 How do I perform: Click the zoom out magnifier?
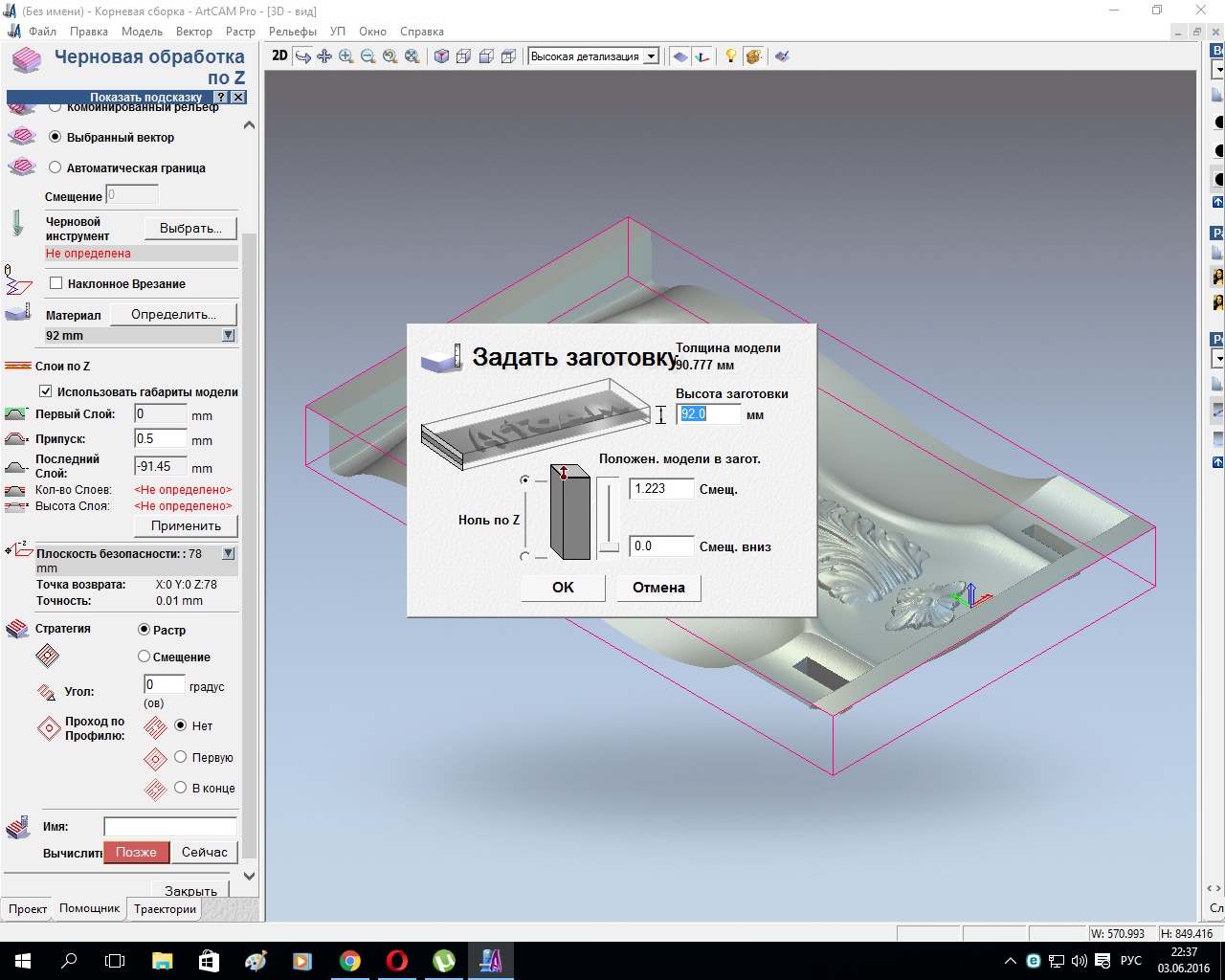tap(368, 56)
